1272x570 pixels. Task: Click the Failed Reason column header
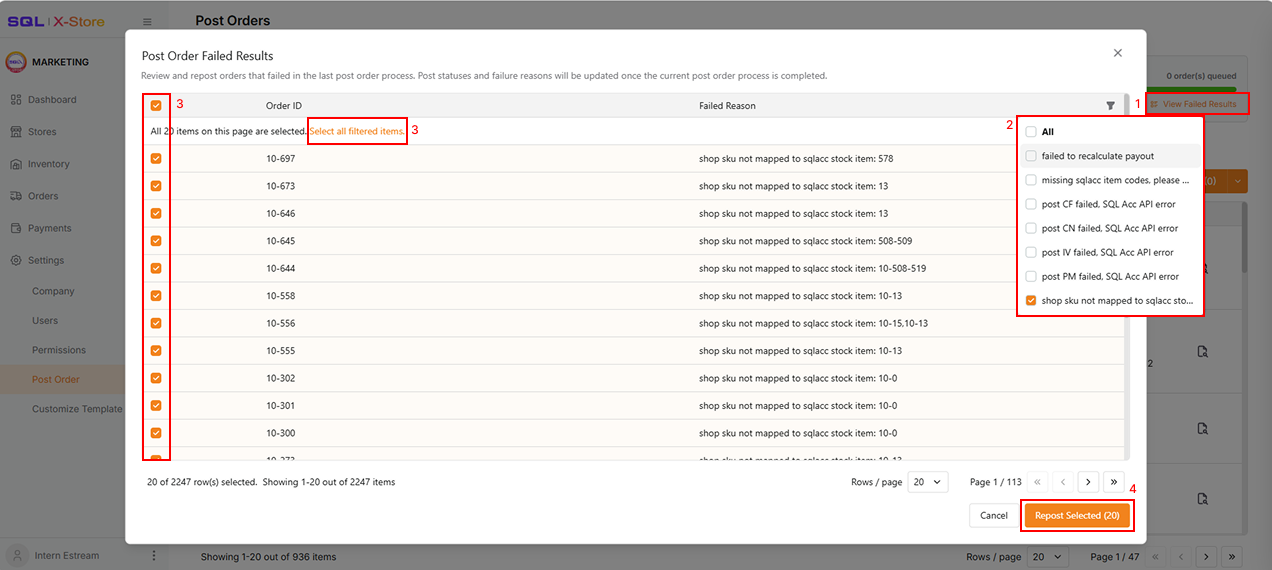click(x=727, y=105)
